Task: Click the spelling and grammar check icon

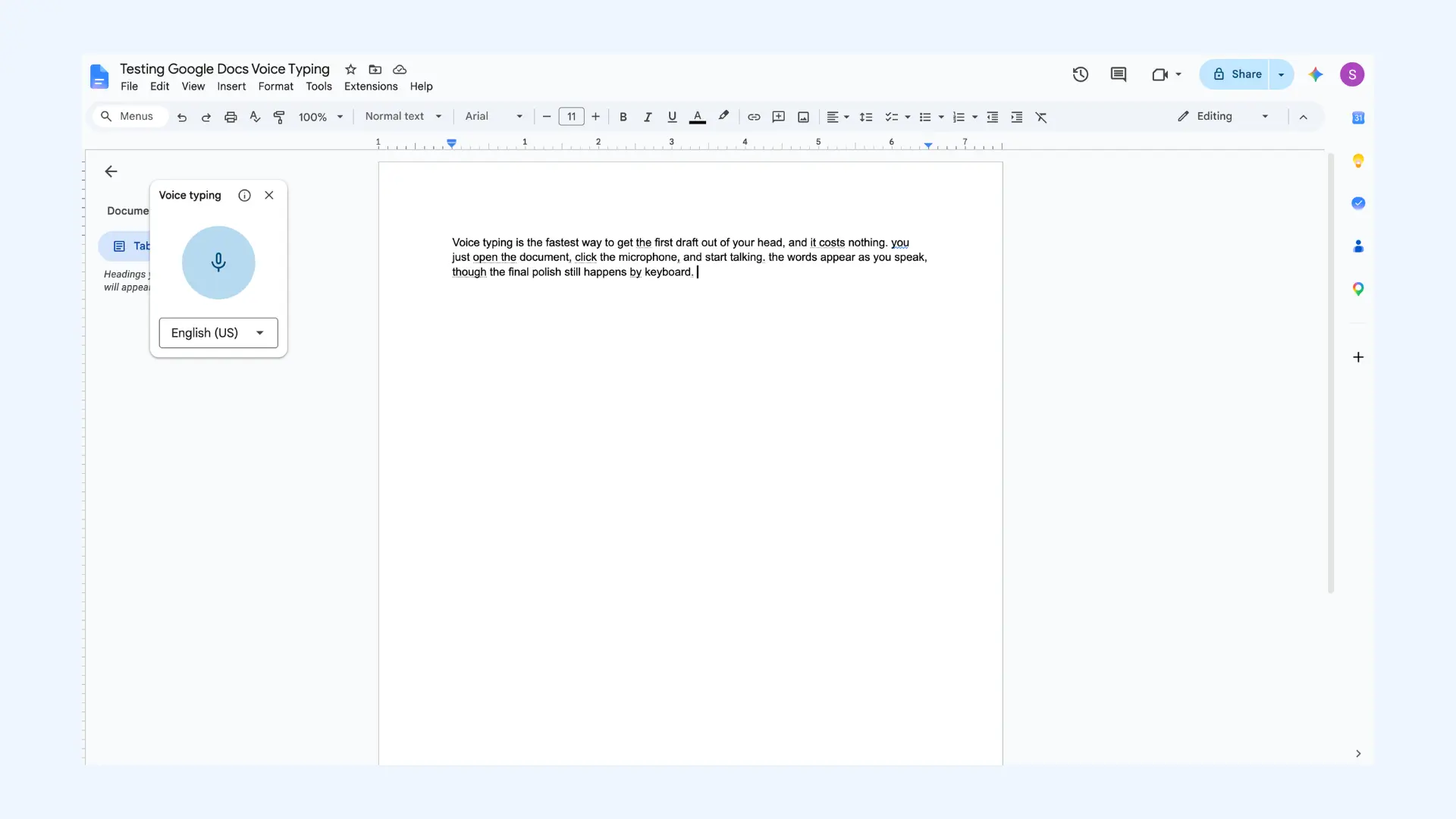Action: (255, 117)
